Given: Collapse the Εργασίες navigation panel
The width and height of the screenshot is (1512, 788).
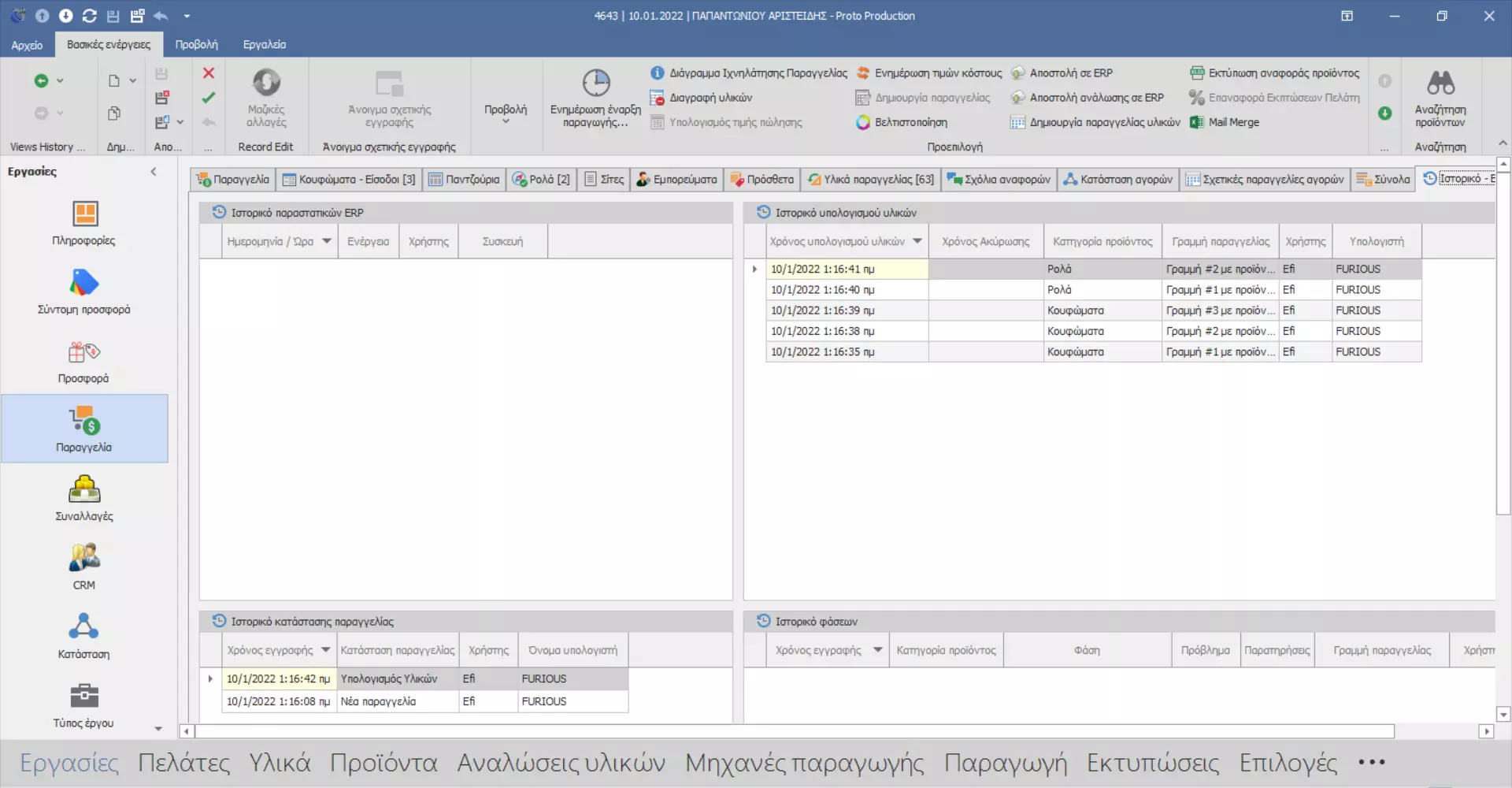Looking at the screenshot, I should pyautogui.click(x=154, y=172).
